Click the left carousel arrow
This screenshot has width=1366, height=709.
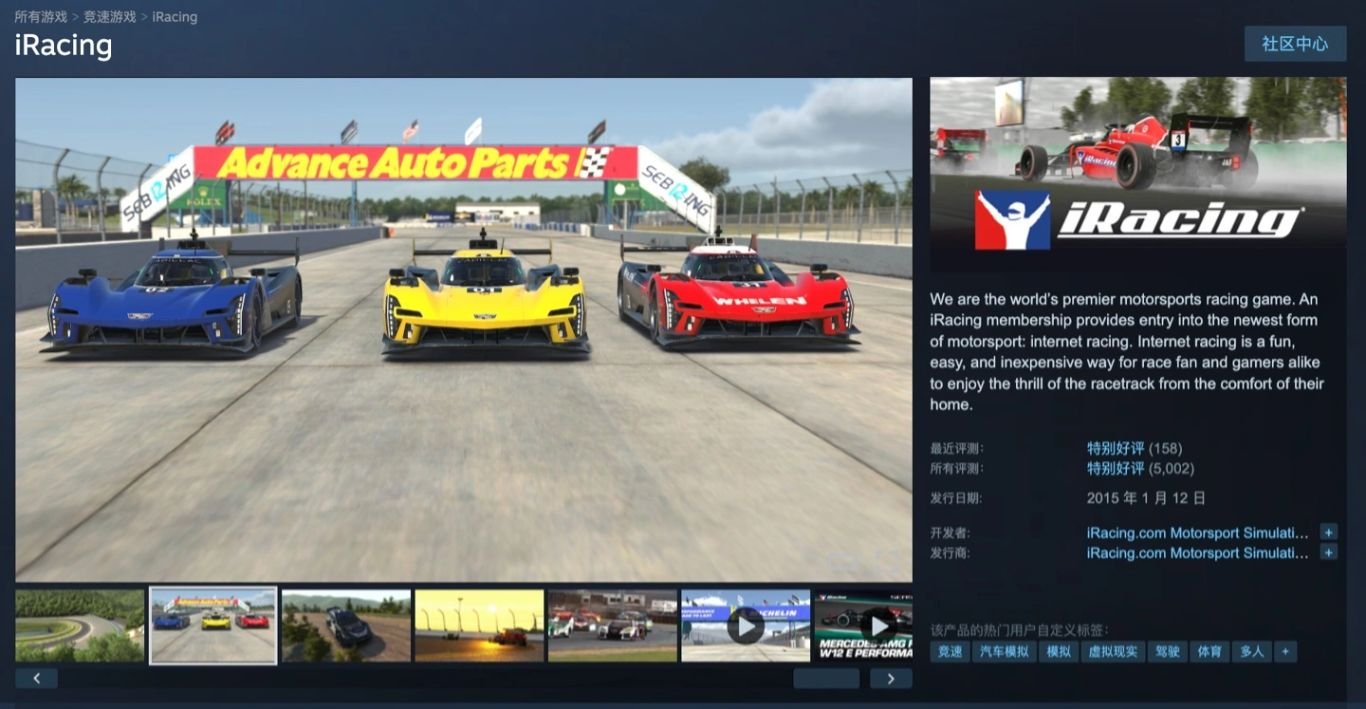click(x=37, y=678)
